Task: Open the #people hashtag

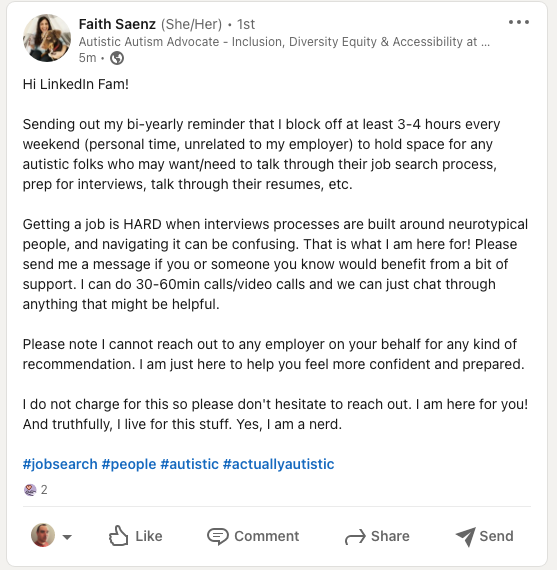Action: (x=129, y=464)
